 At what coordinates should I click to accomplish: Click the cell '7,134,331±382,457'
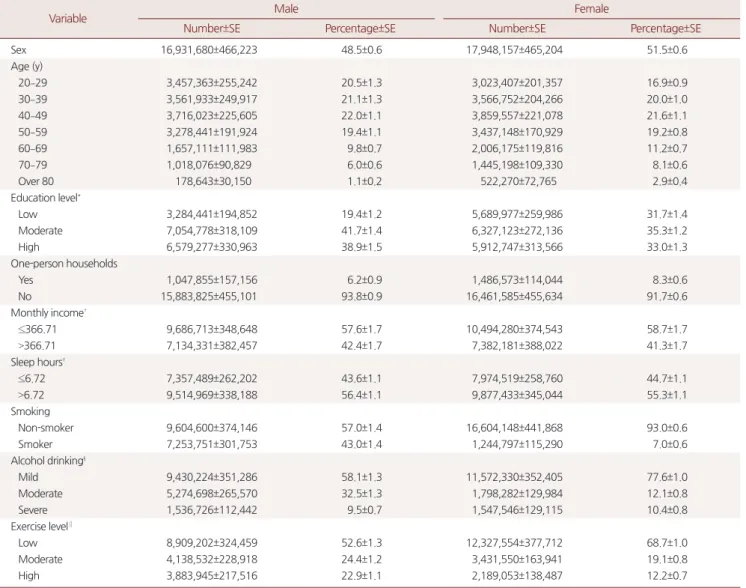pyautogui.click(x=212, y=345)
